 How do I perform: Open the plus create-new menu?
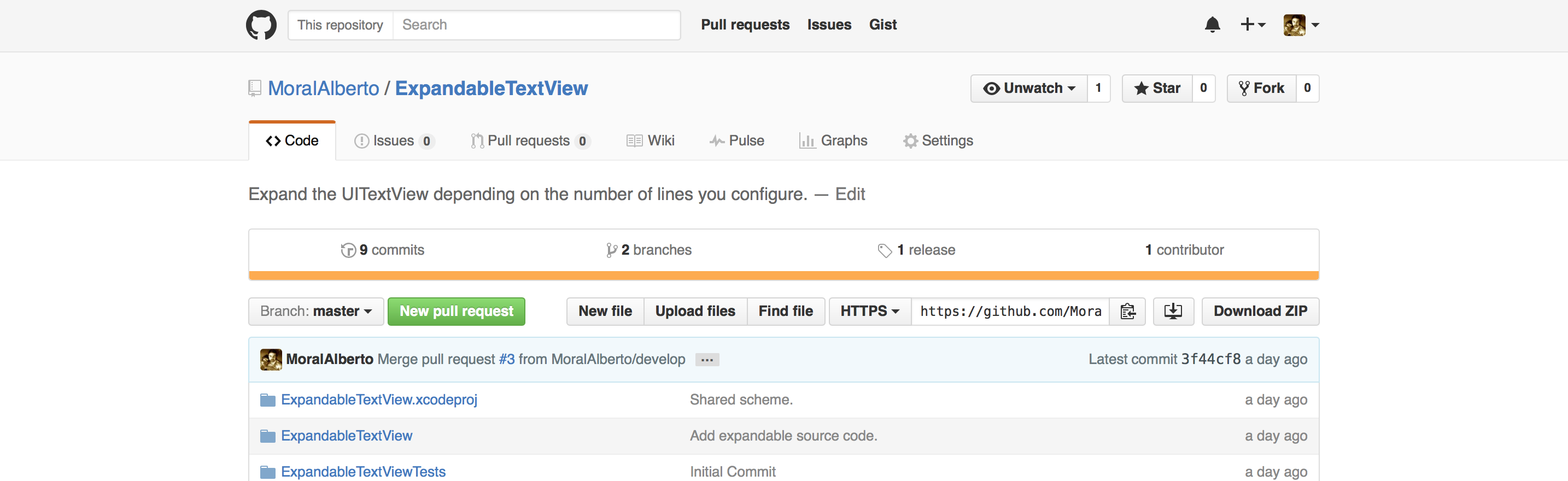click(x=1253, y=25)
